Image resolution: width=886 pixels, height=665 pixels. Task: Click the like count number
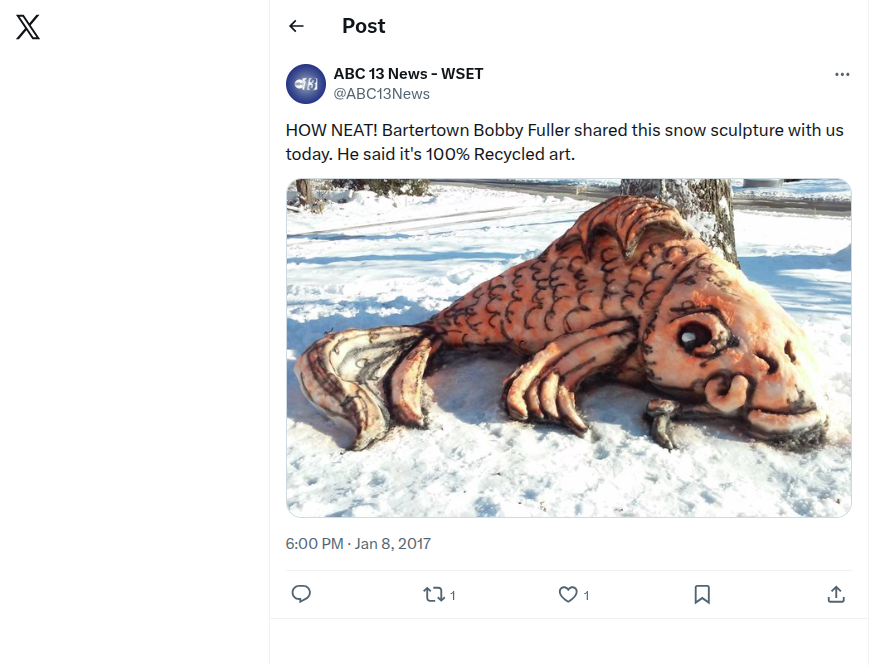[x=586, y=595]
